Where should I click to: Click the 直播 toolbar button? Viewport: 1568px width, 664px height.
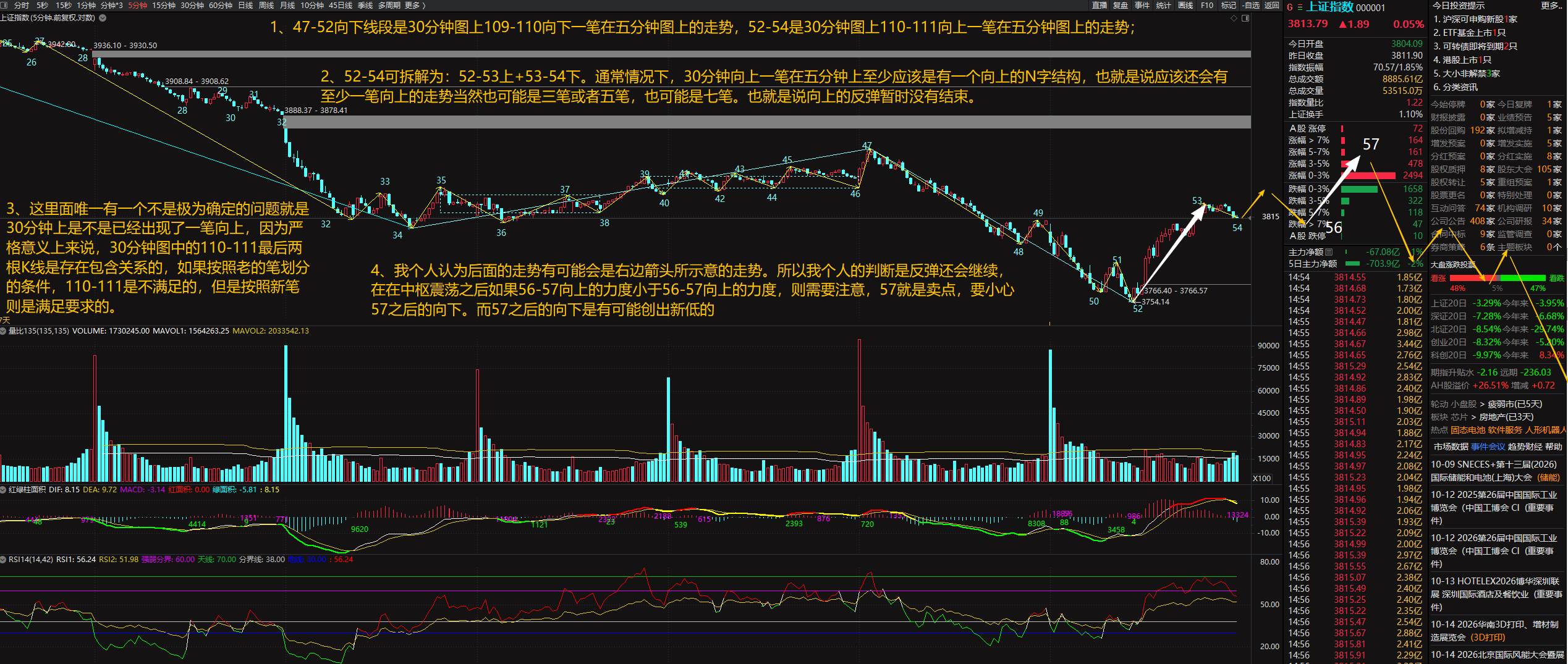click(1100, 5)
